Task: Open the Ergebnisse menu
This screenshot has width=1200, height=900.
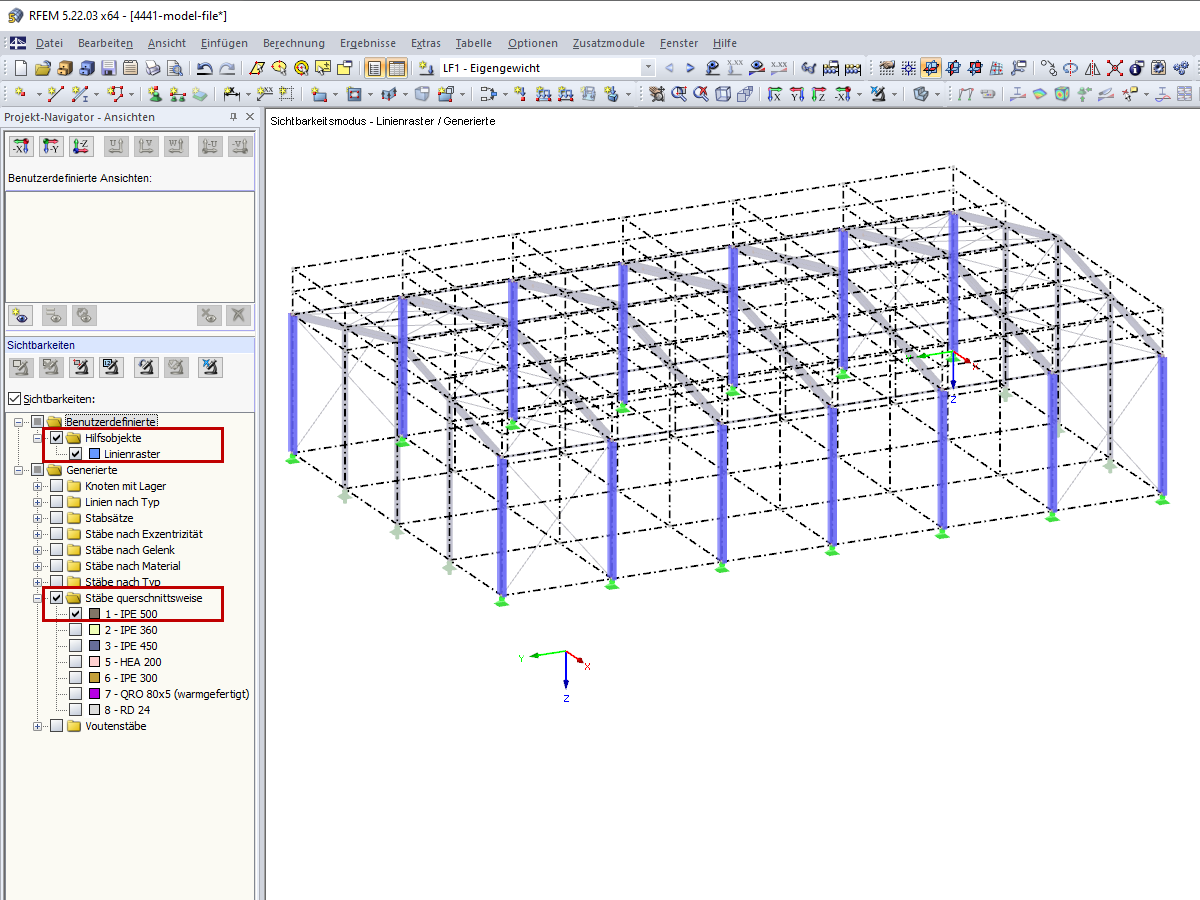Action: [367, 43]
